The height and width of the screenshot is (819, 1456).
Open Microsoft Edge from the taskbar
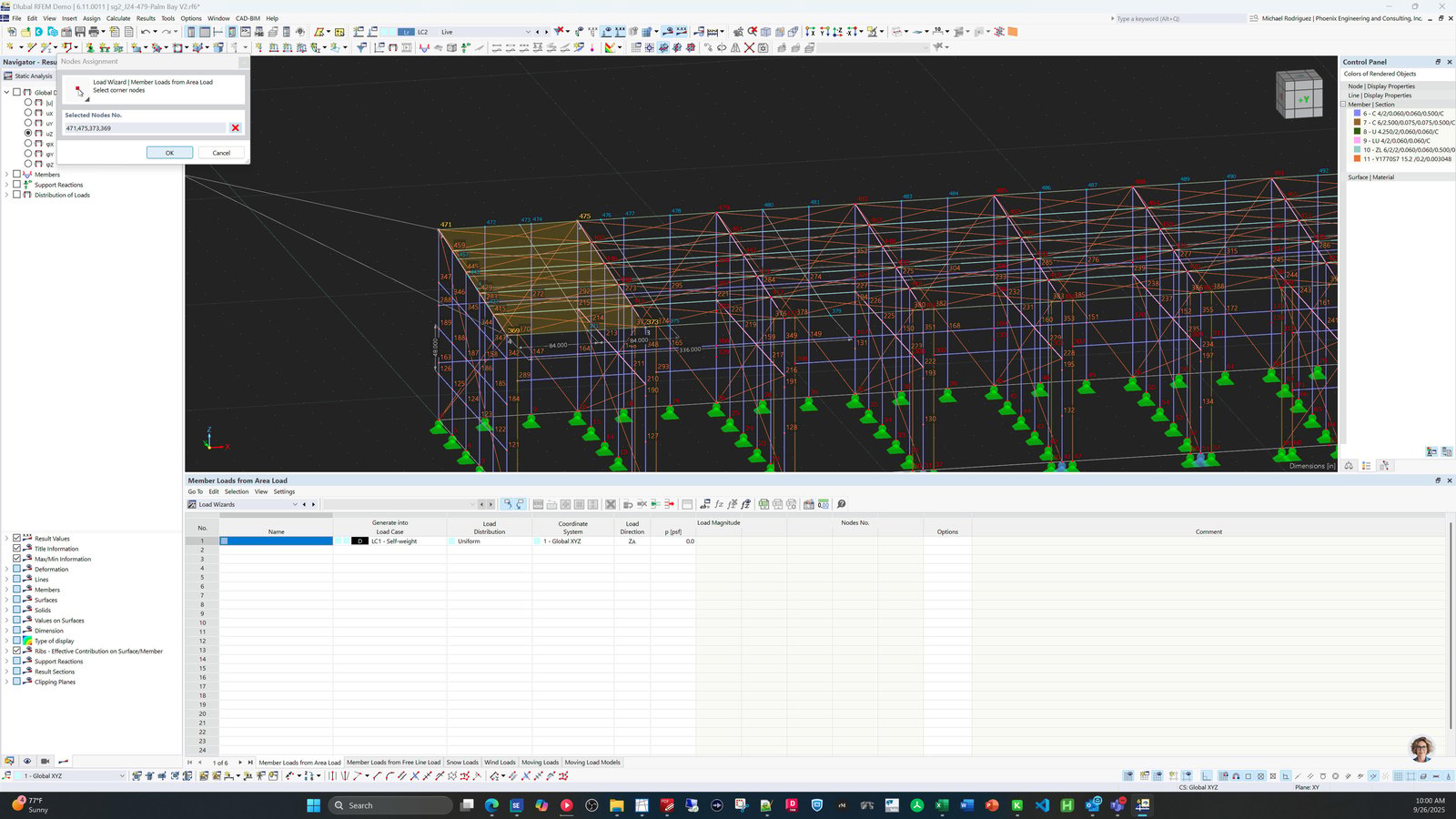(x=491, y=805)
